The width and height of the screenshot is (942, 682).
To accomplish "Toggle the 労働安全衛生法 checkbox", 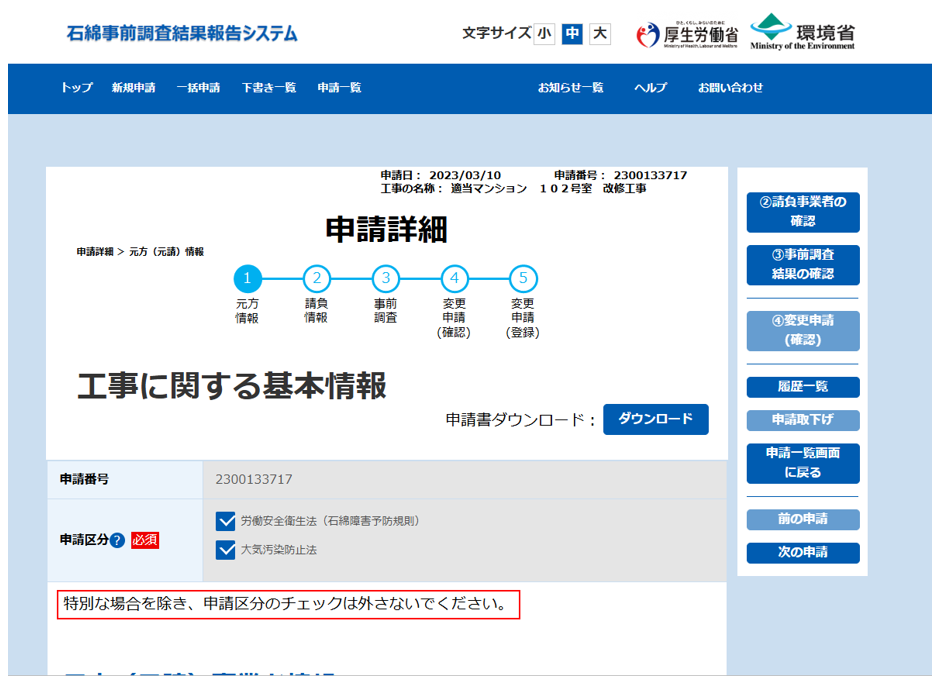I will click(225, 521).
